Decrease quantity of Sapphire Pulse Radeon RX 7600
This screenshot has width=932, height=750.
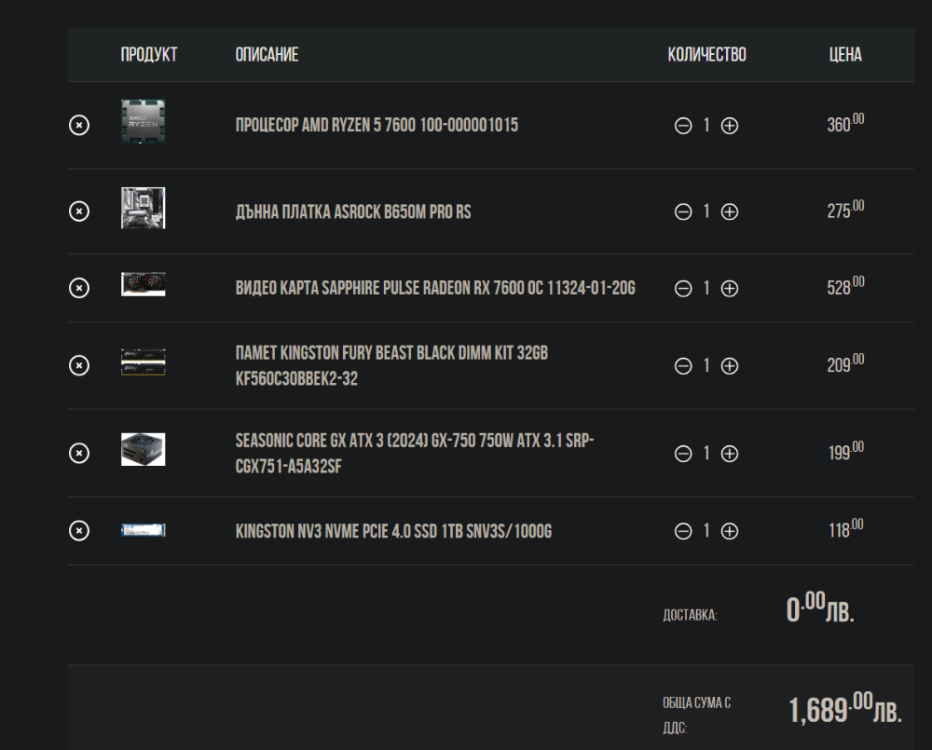tap(683, 289)
